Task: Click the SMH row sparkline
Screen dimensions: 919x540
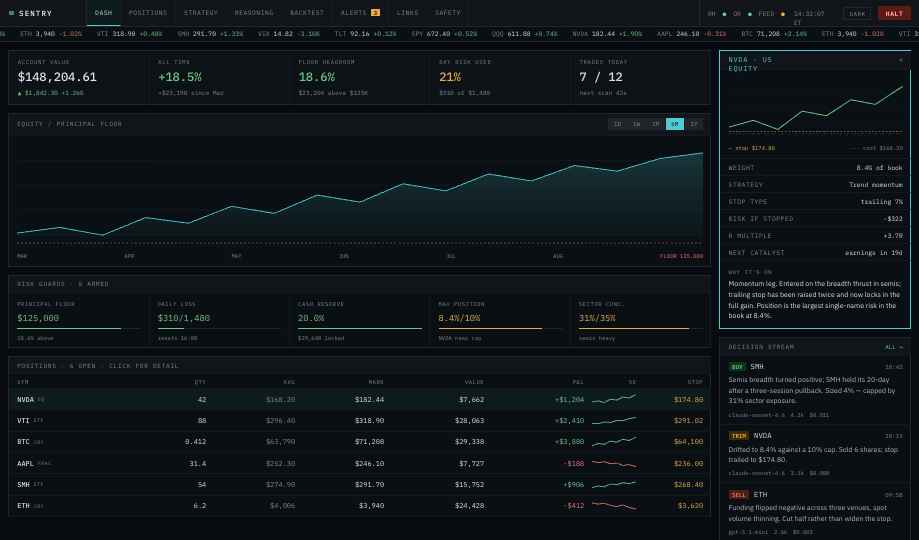Action: 614,485
